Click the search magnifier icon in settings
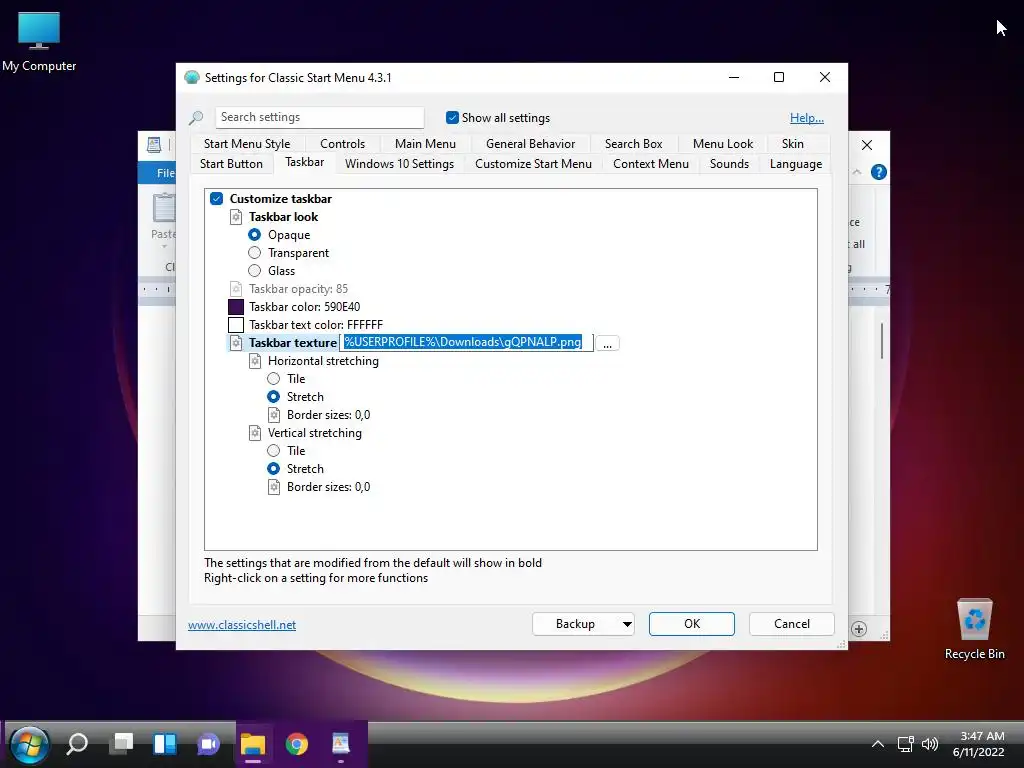Viewport: 1024px width, 768px height. pyautogui.click(x=196, y=118)
